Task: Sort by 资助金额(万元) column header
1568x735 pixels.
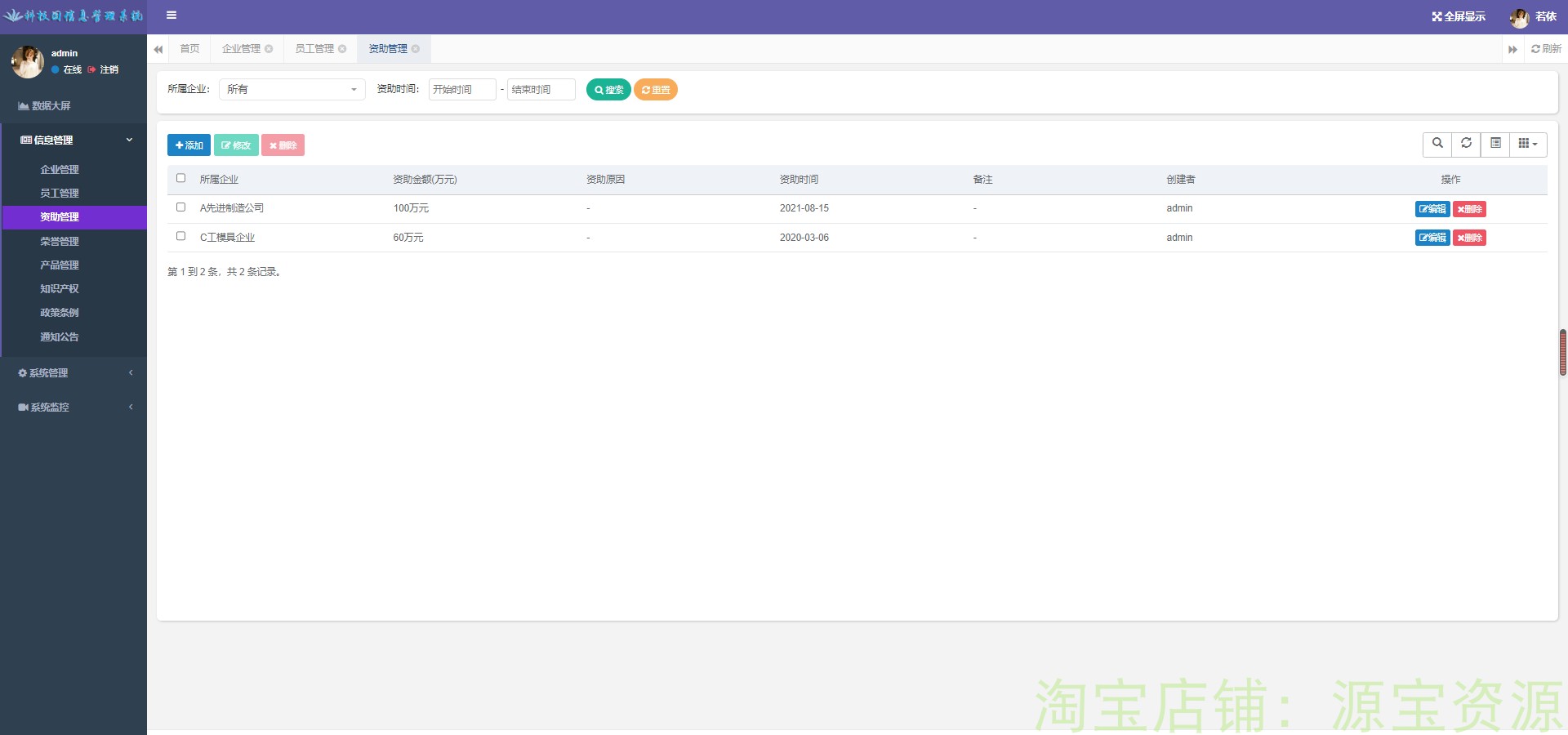Action: (x=425, y=180)
